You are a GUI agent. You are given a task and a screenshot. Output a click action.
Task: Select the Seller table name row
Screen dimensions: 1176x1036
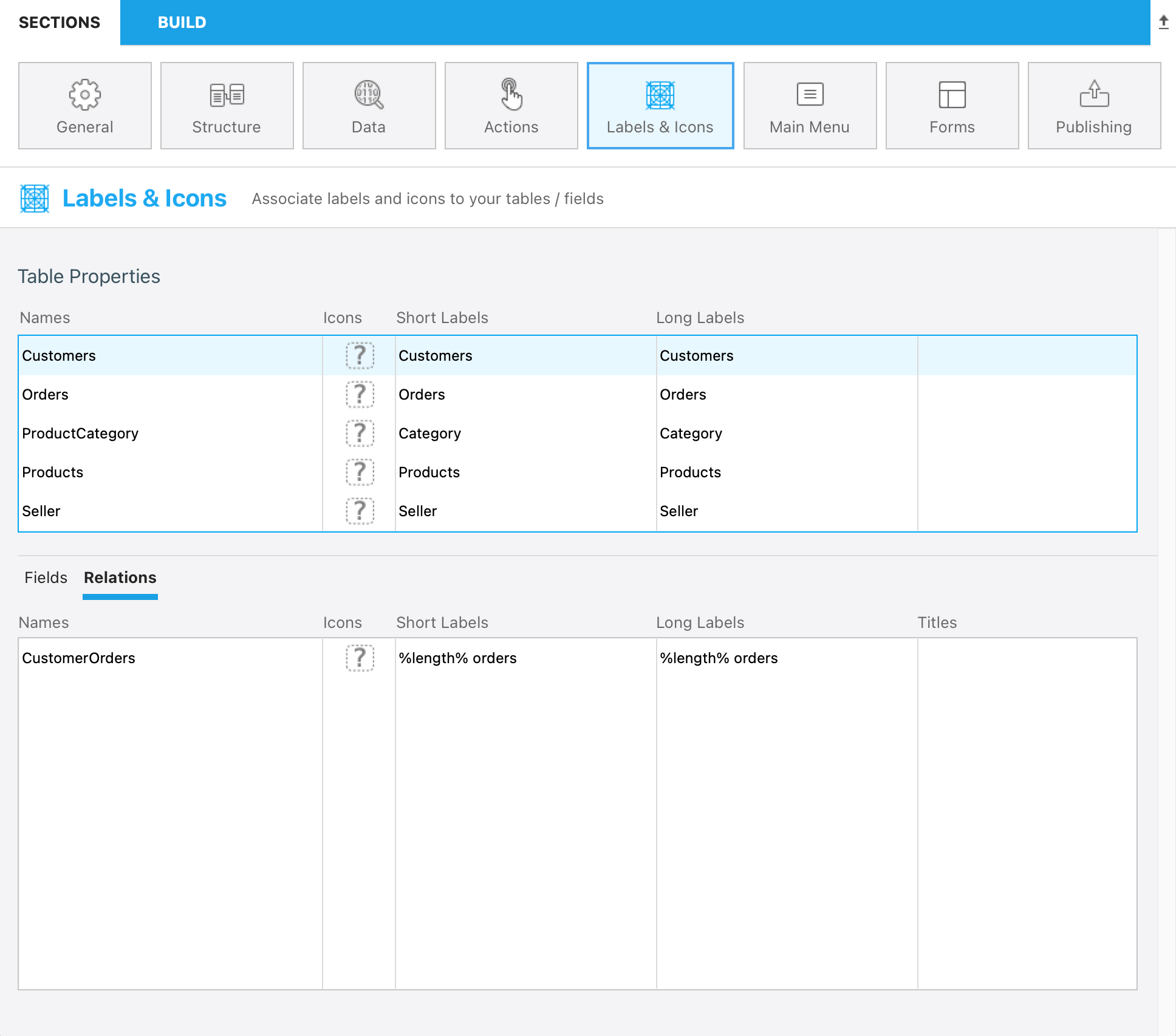(x=170, y=511)
